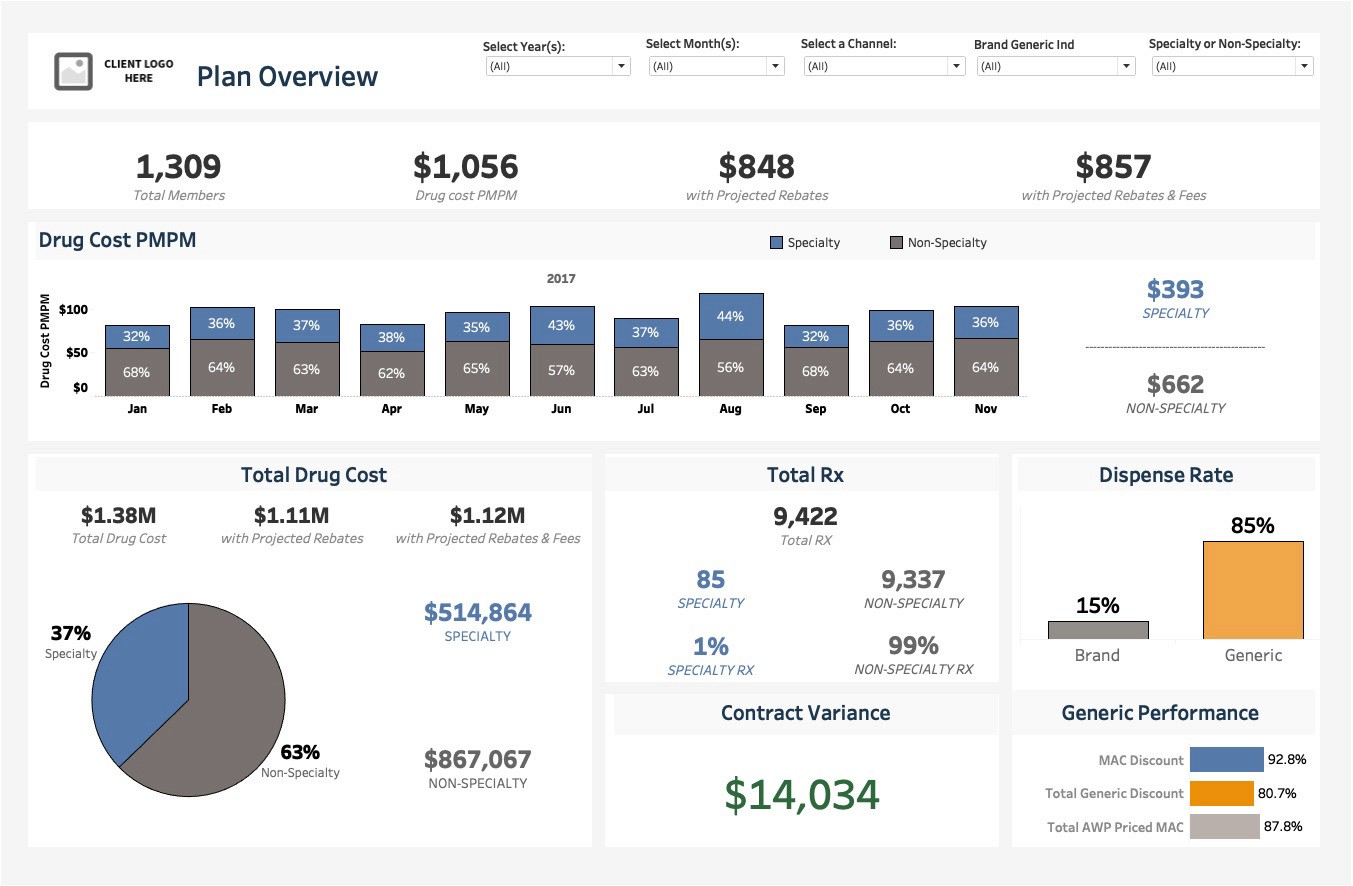Click the Specialty blue legend swatch
Viewport: 1353px width, 886px height.
[x=776, y=242]
